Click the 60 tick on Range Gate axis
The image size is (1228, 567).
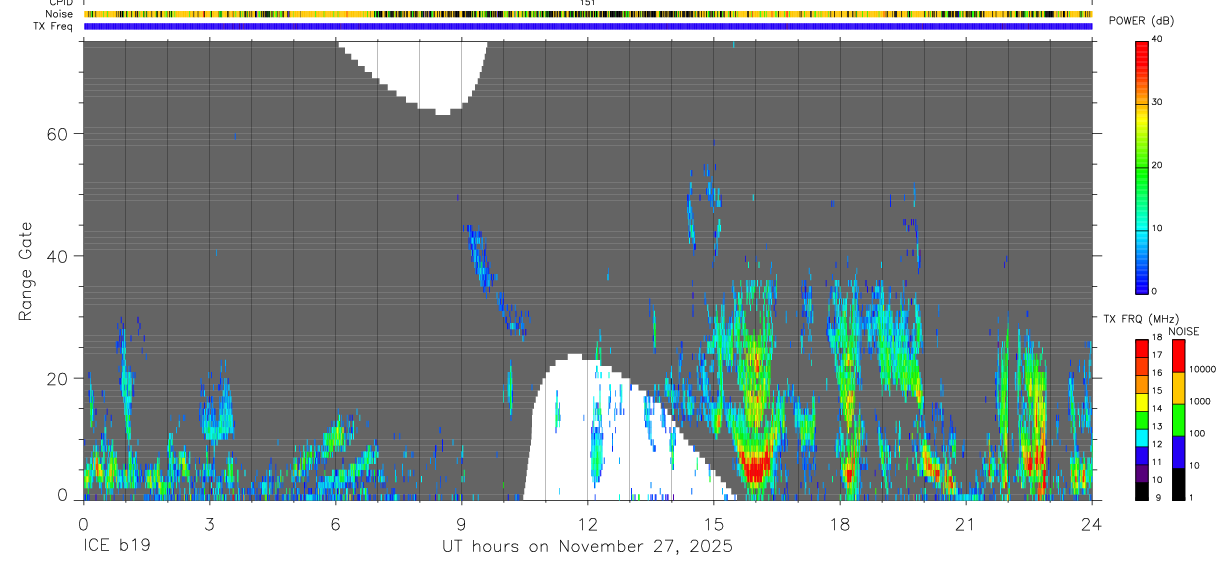pyautogui.click(x=59, y=134)
